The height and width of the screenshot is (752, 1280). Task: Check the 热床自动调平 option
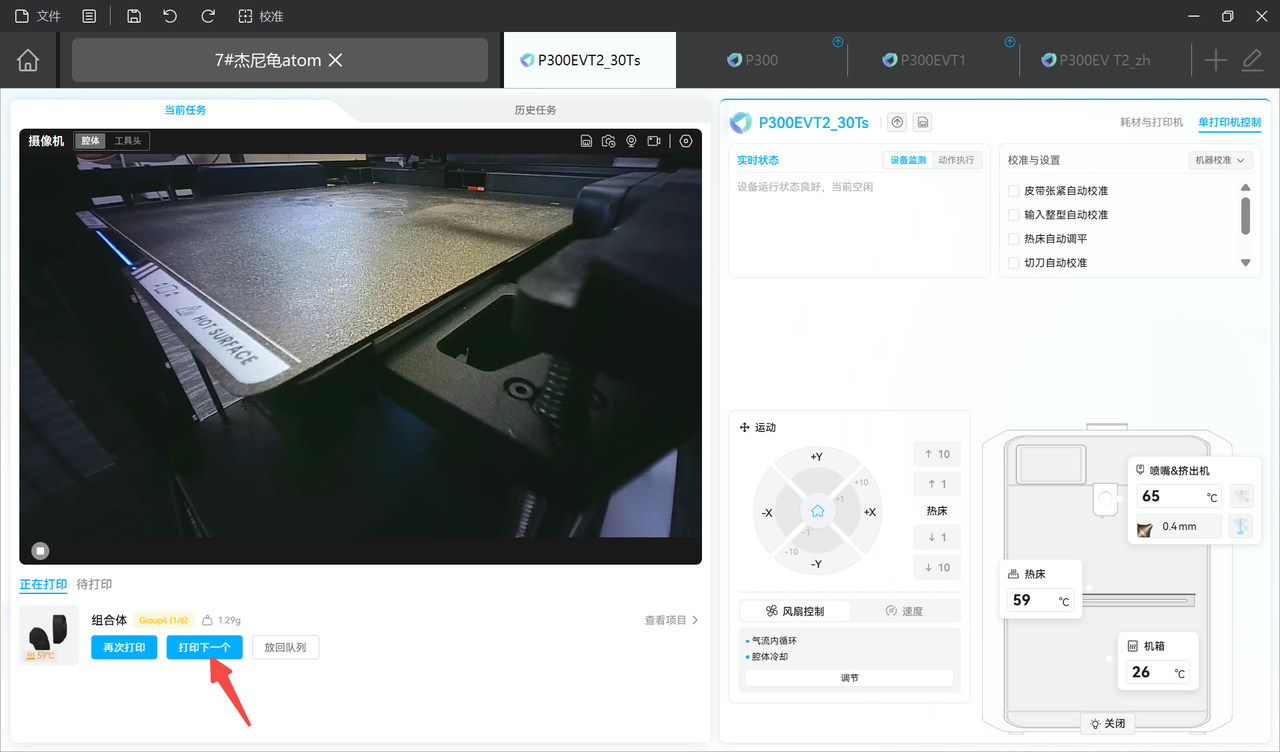click(1014, 239)
